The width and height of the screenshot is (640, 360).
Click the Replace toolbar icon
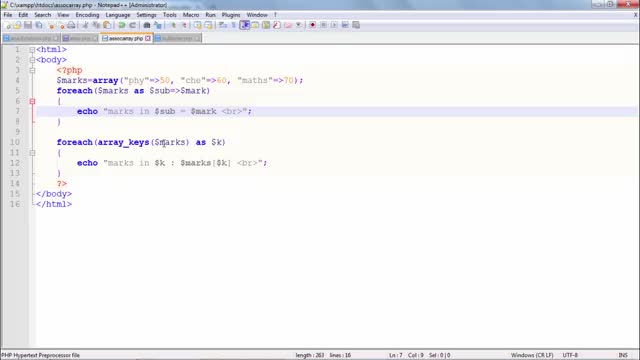[x=158, y=25]
